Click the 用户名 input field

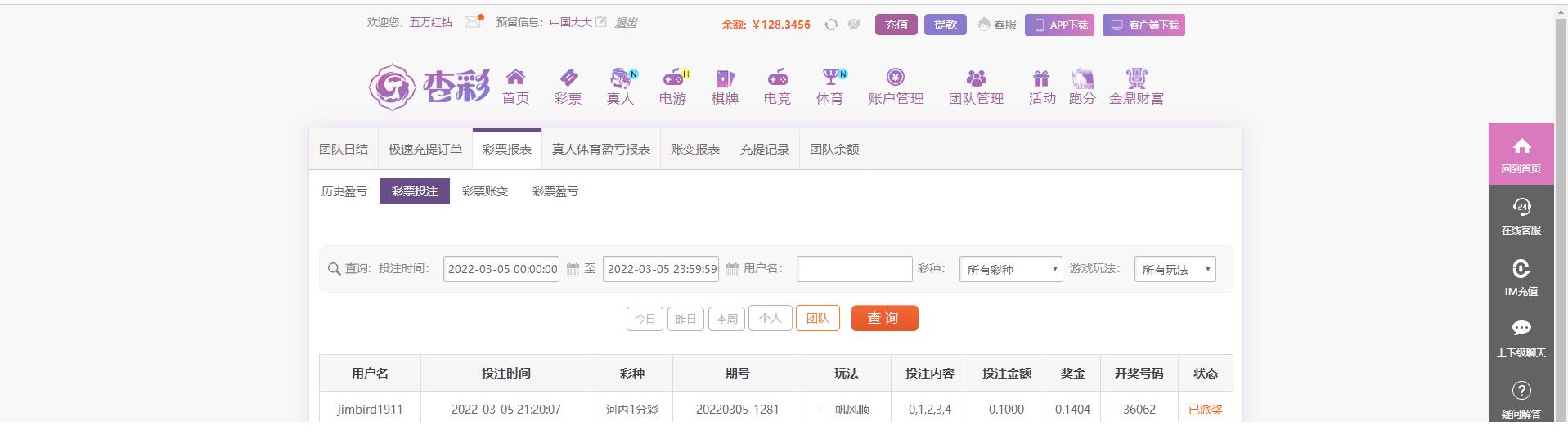coord(854,269)
